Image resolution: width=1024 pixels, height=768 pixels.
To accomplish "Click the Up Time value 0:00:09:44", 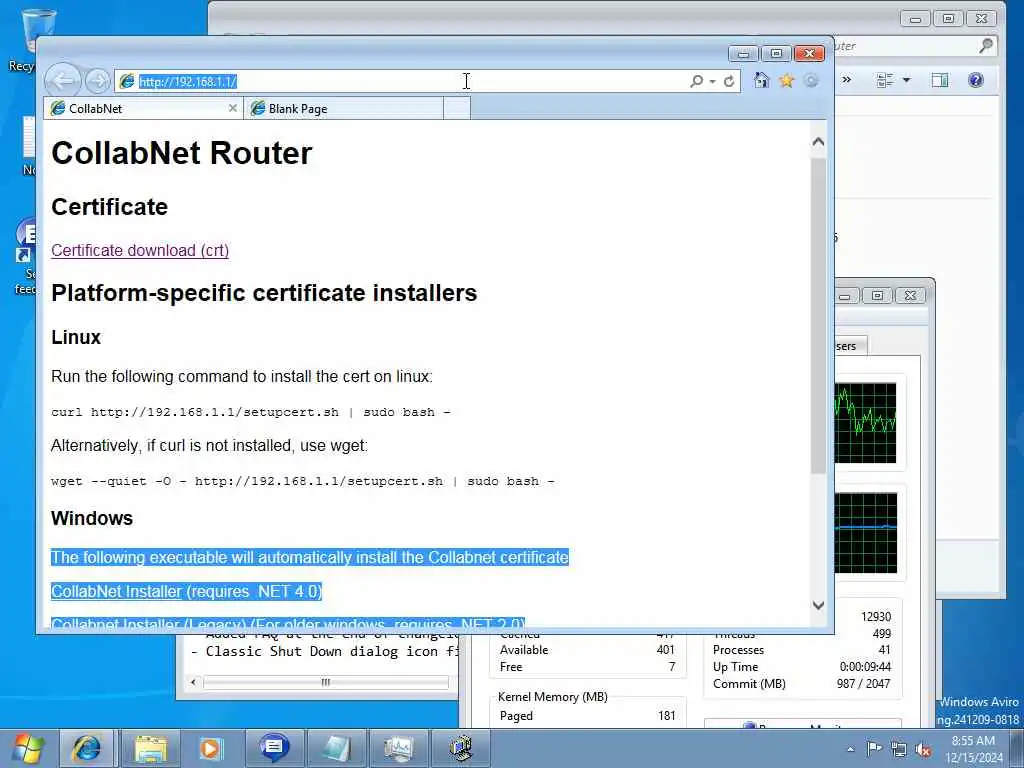I will pos(865,667).
